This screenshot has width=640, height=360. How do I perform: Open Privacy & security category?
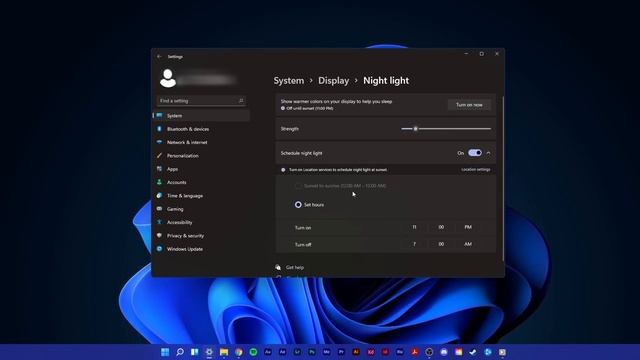pos(201,236)
